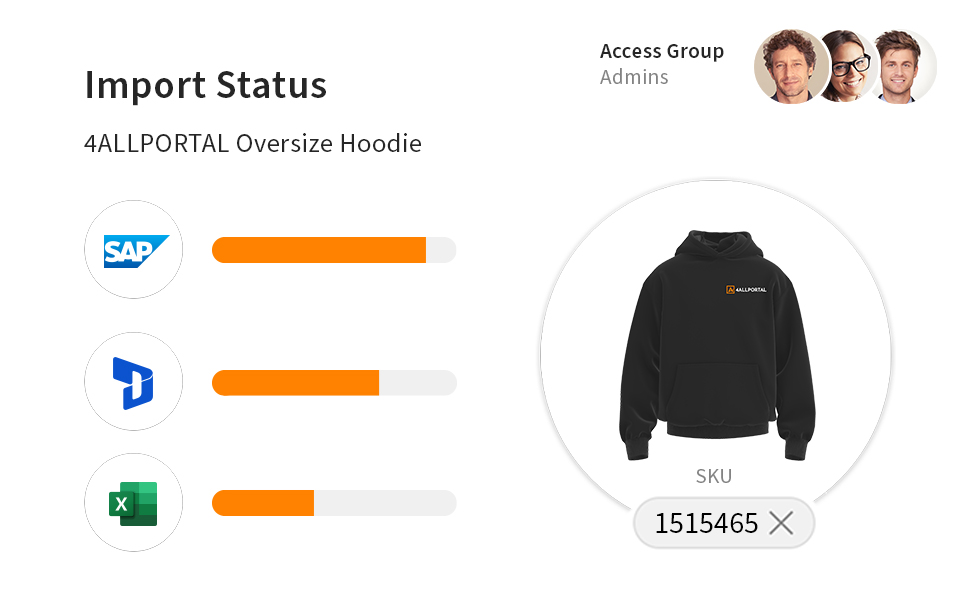Select the Admins group text

tap(634, 77)
